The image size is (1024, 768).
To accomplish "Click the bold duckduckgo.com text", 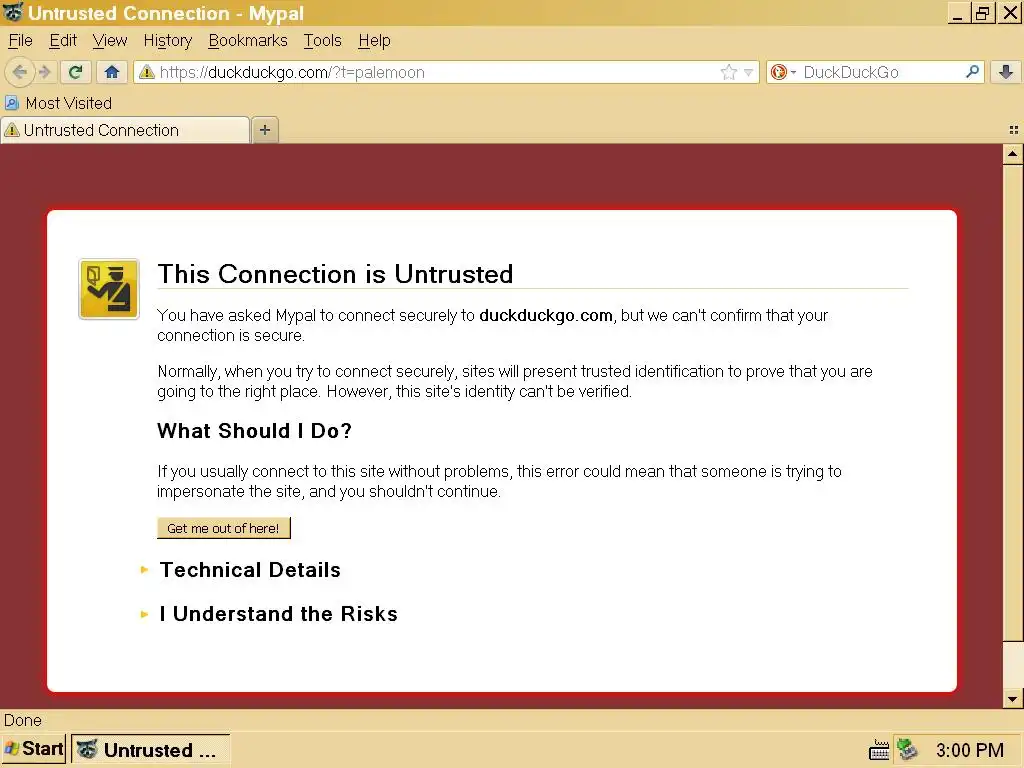I will 546,315.
